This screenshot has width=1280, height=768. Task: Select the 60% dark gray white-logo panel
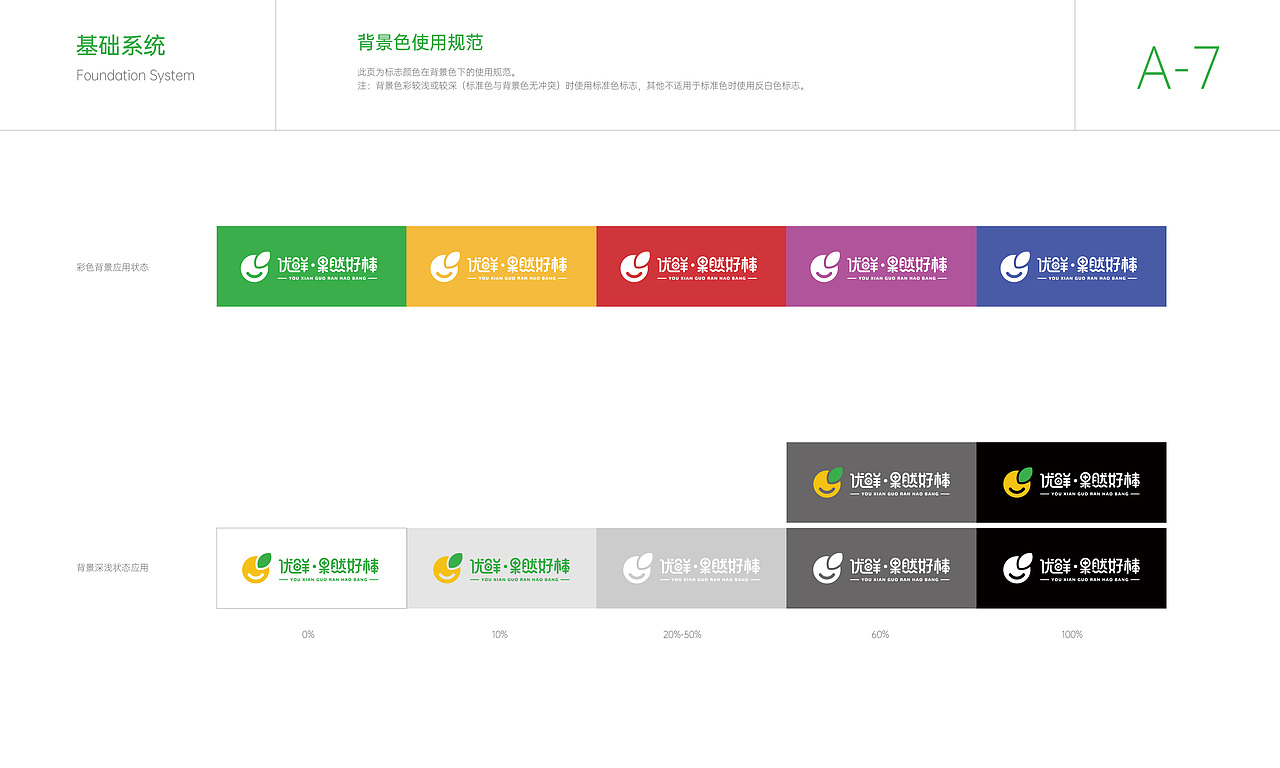[881, 568]
